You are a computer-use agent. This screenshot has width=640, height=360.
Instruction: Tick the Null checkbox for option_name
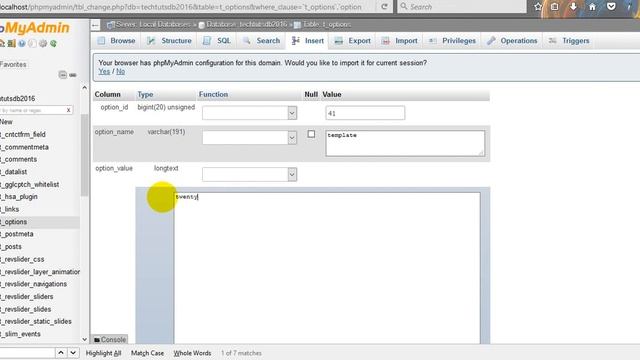(311, 134)
